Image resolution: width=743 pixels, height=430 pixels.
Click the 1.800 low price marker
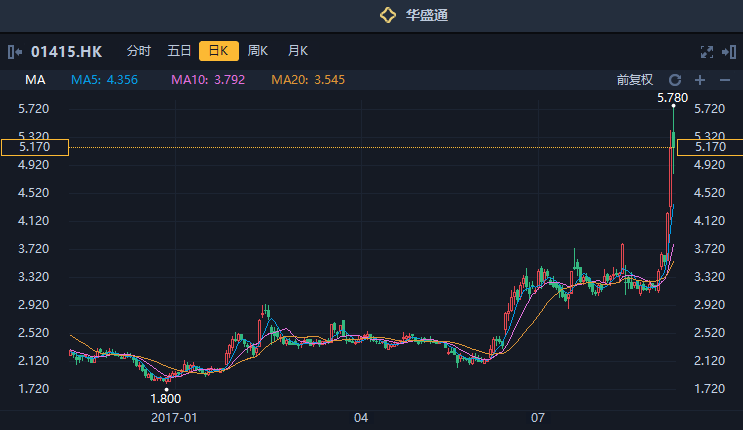click(166, 398)
